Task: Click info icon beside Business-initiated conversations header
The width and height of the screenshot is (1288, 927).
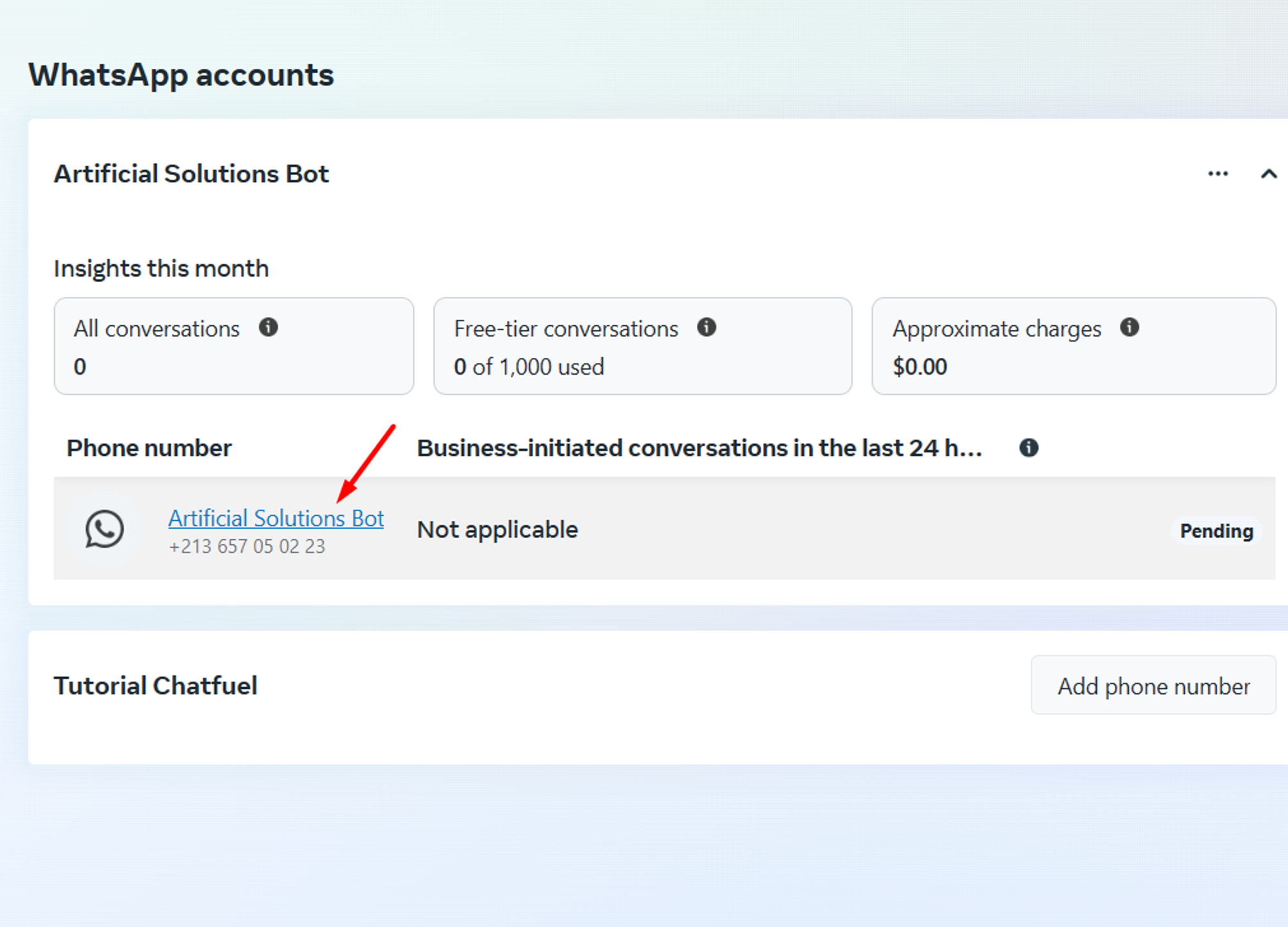Action: pos(1028,447)
